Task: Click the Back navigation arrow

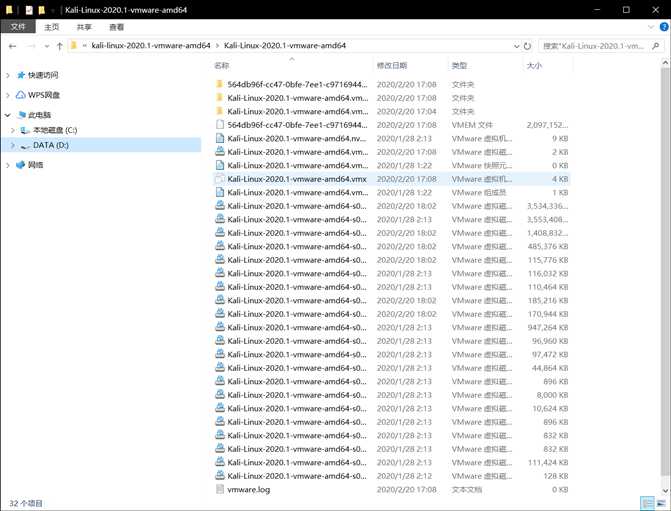Action: click(12, 46)
